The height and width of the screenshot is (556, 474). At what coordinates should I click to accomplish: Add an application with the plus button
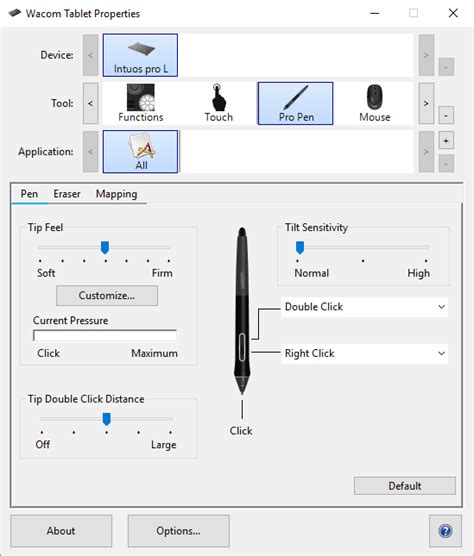point(446,141)
